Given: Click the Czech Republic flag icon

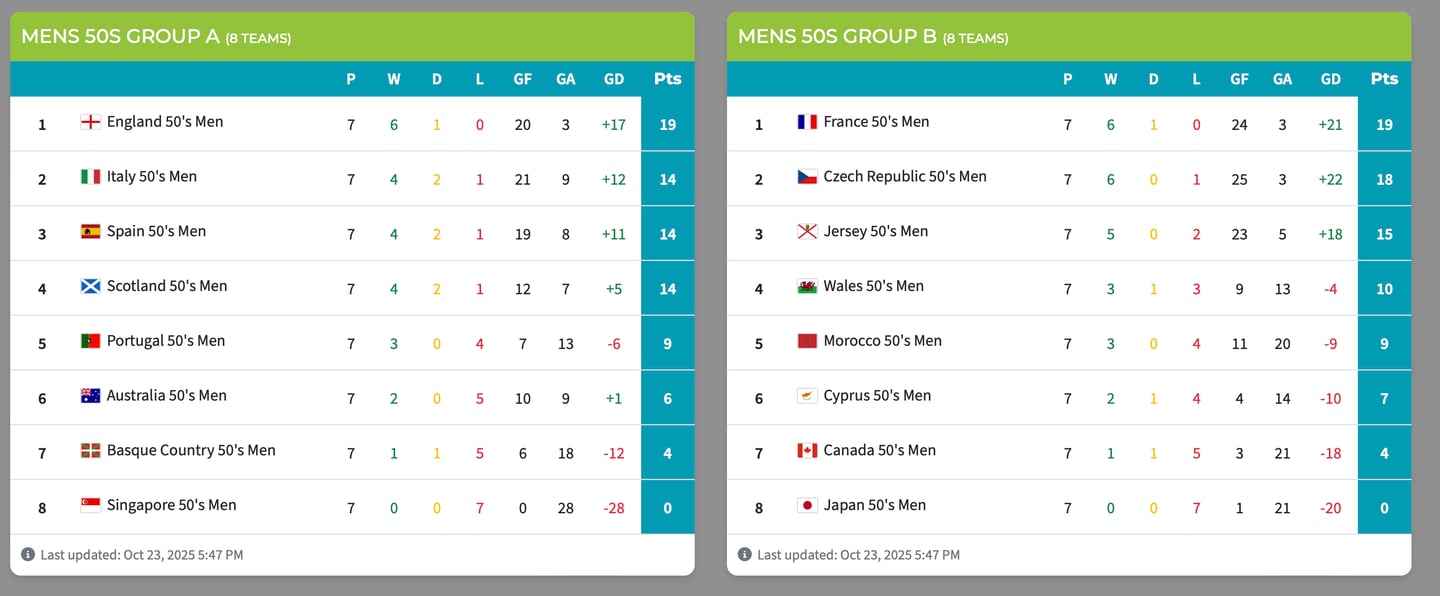Looking at the screenshot, I should 807,177.
